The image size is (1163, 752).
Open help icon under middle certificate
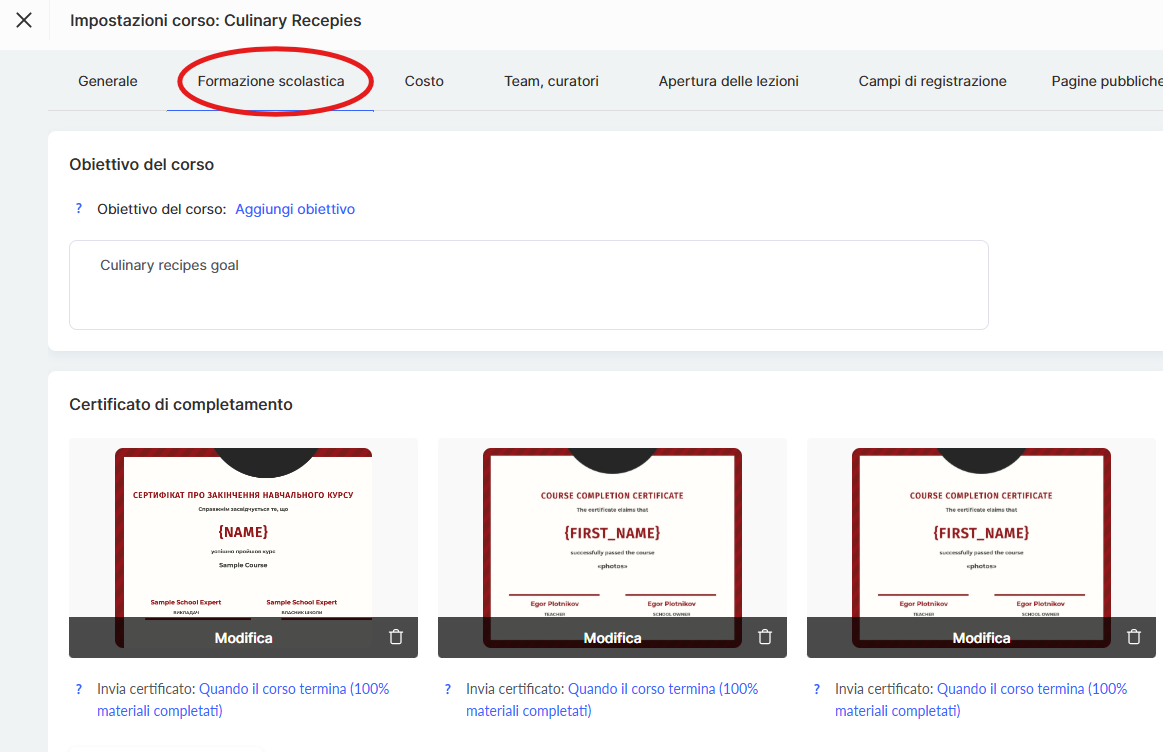pyautogui.click(x=448, y=689)
